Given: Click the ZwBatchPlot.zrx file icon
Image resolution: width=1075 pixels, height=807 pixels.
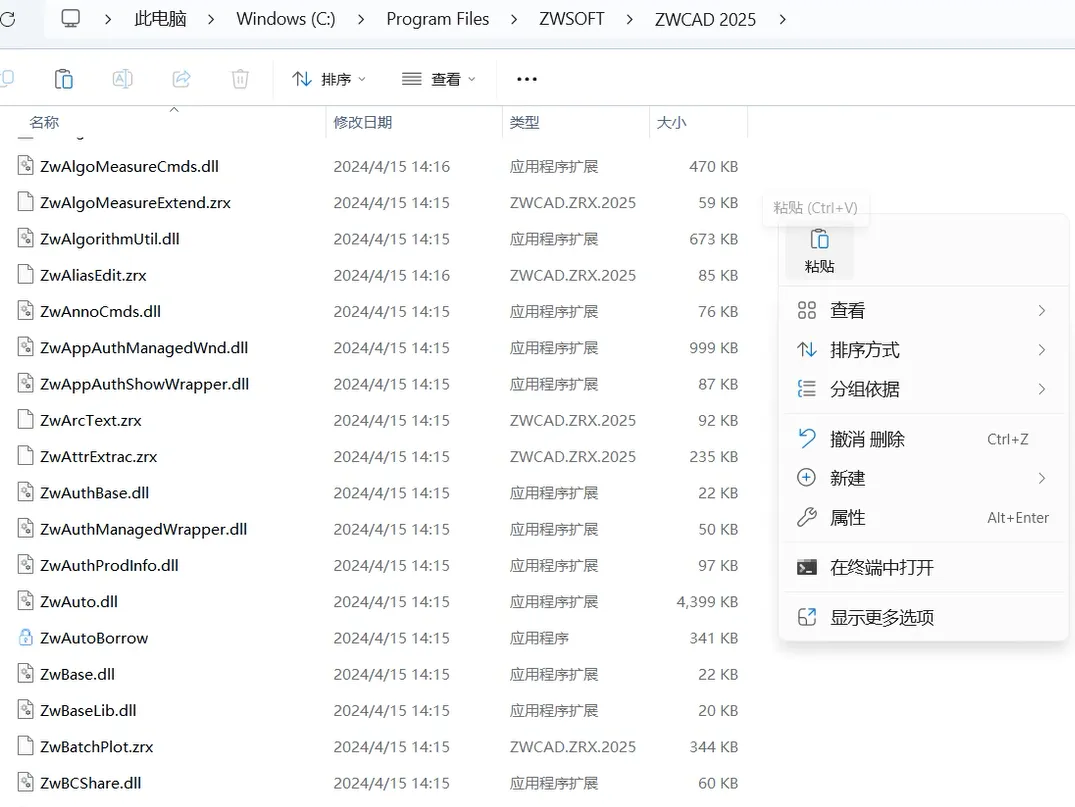Looking at the screenshot, I should point(25,747).
